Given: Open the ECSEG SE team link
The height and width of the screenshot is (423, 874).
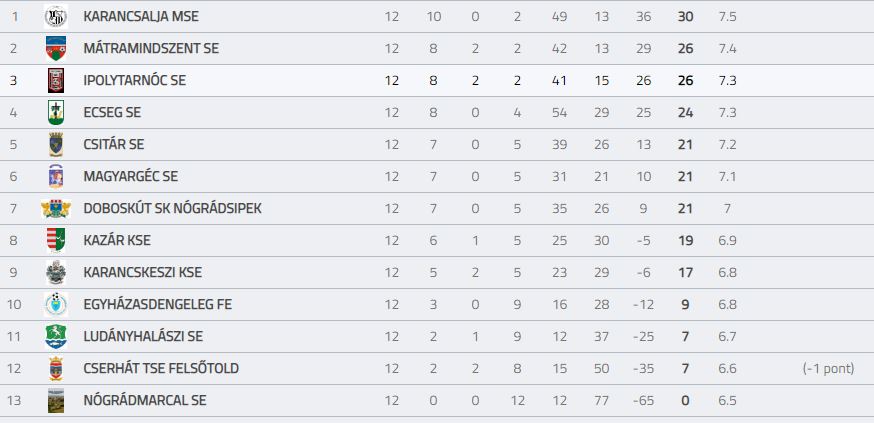Looking at the screenshot, I should (112, 113).
